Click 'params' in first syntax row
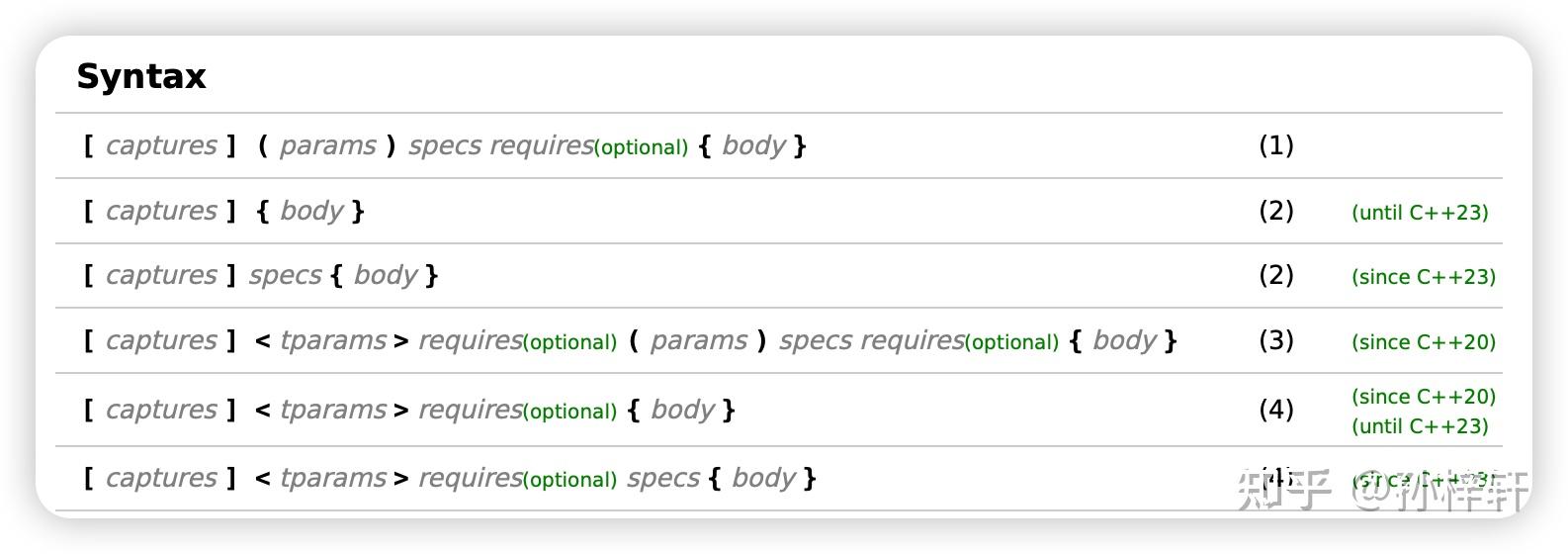 (327, 145)
